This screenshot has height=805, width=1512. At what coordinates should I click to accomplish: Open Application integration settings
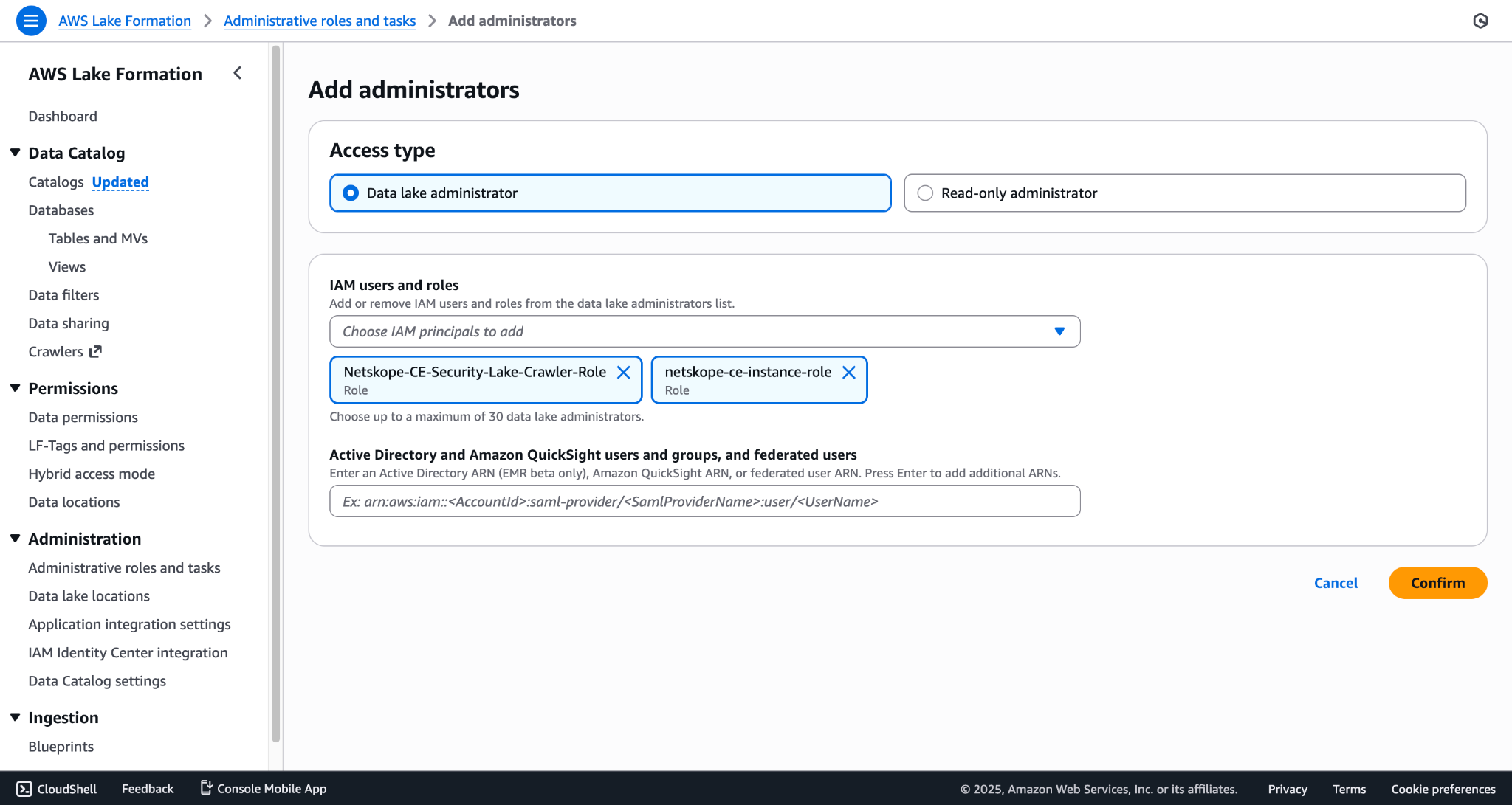click(129, 625)
